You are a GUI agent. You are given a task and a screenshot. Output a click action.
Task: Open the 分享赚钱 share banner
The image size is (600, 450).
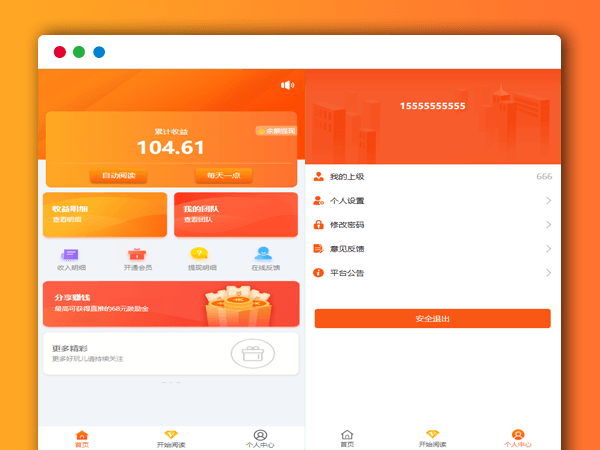pyautogui.click(x=170, y=304)
